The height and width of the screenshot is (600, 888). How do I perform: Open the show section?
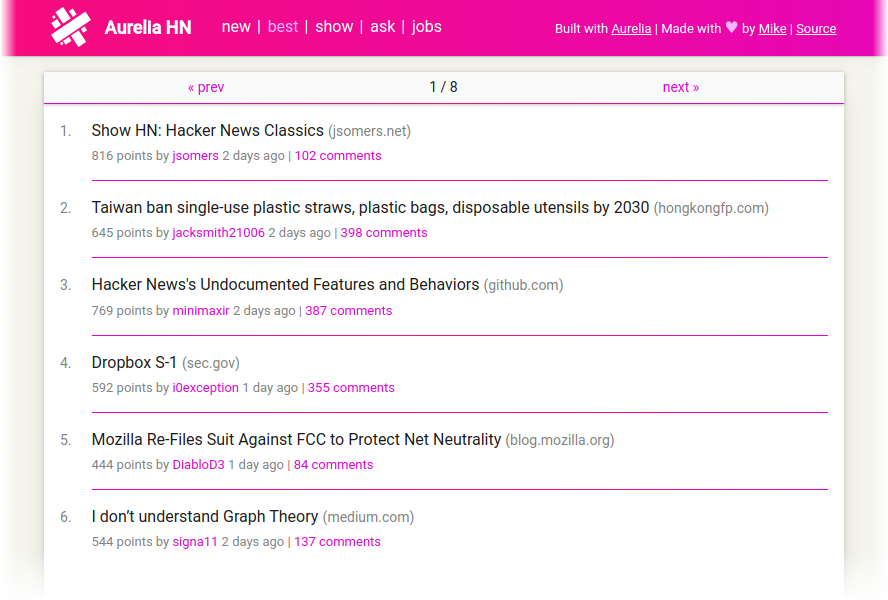tap(334, 27)
